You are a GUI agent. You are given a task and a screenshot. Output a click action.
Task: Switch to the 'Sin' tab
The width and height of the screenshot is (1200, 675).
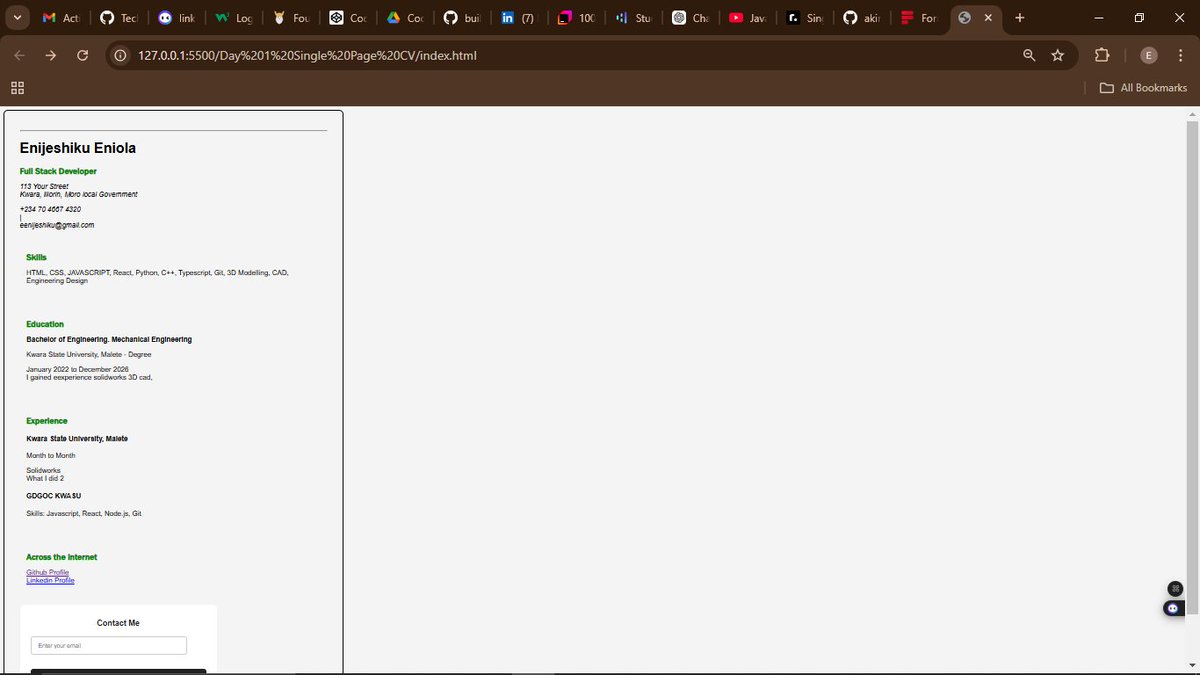pyautogui.click(x=806, y=18)
